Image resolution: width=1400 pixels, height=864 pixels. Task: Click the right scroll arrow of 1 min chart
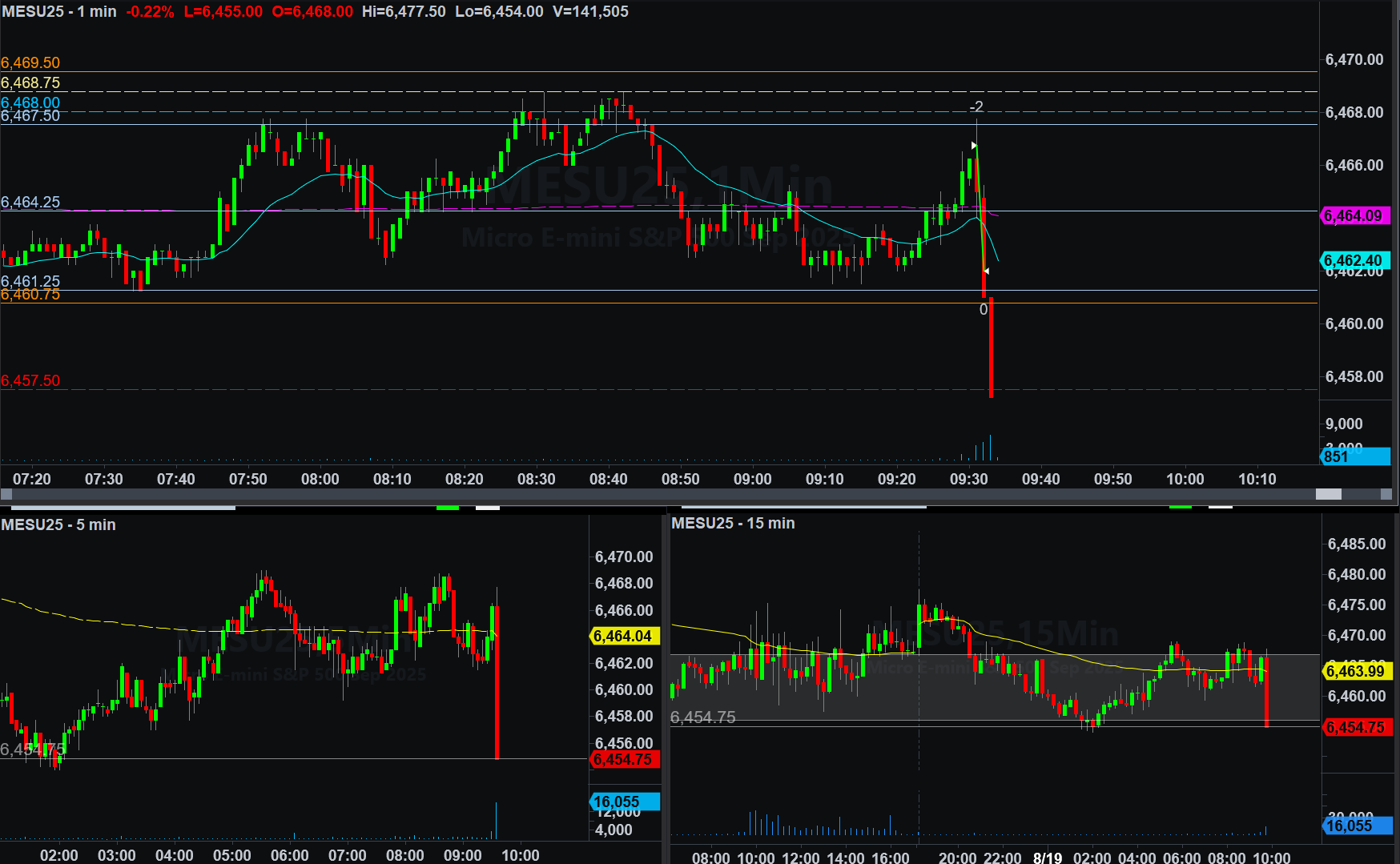pyautogui.click(x=1386, y=494)
